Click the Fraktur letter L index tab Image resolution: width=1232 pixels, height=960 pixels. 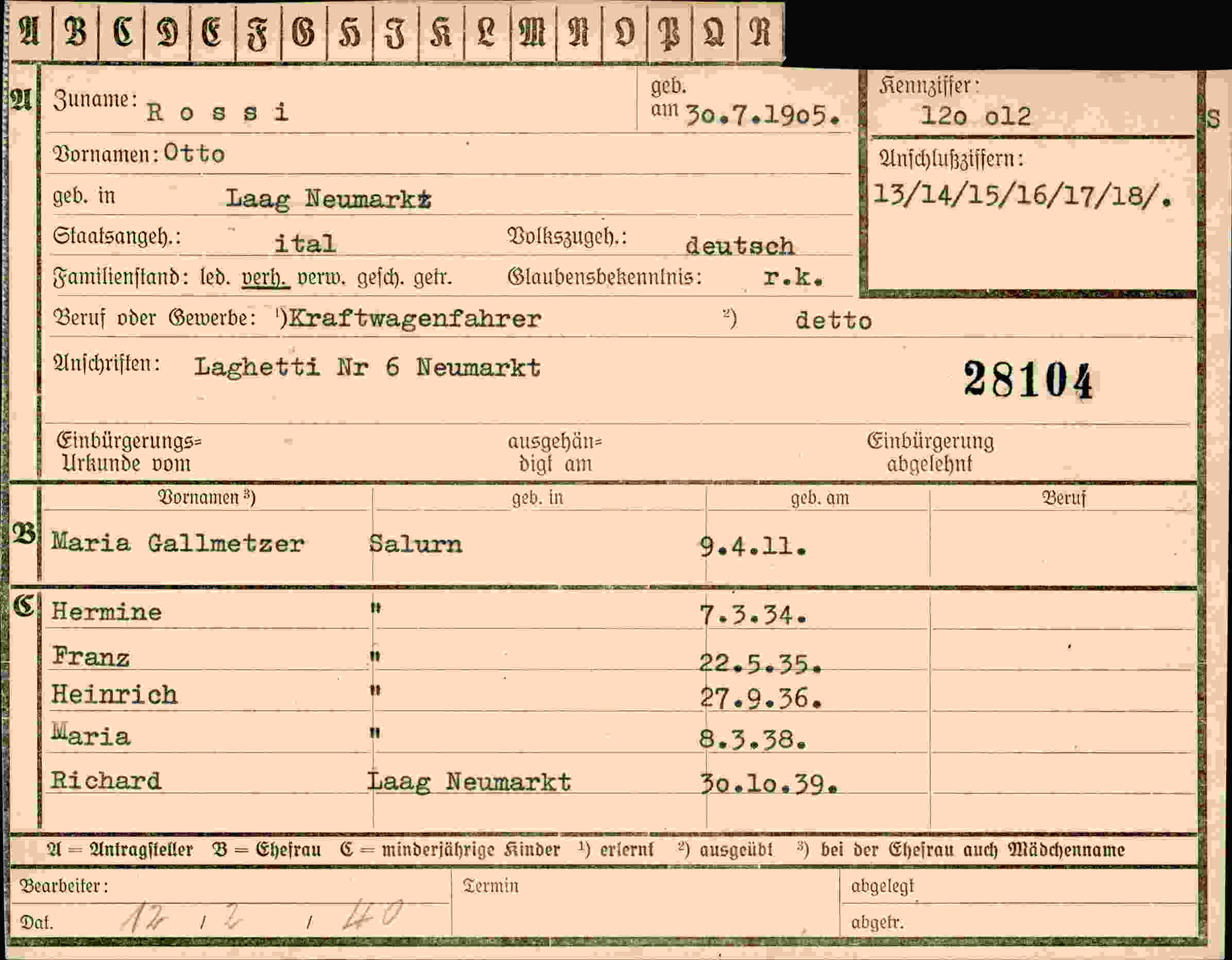pyautogui.click(x=487, y=31)
